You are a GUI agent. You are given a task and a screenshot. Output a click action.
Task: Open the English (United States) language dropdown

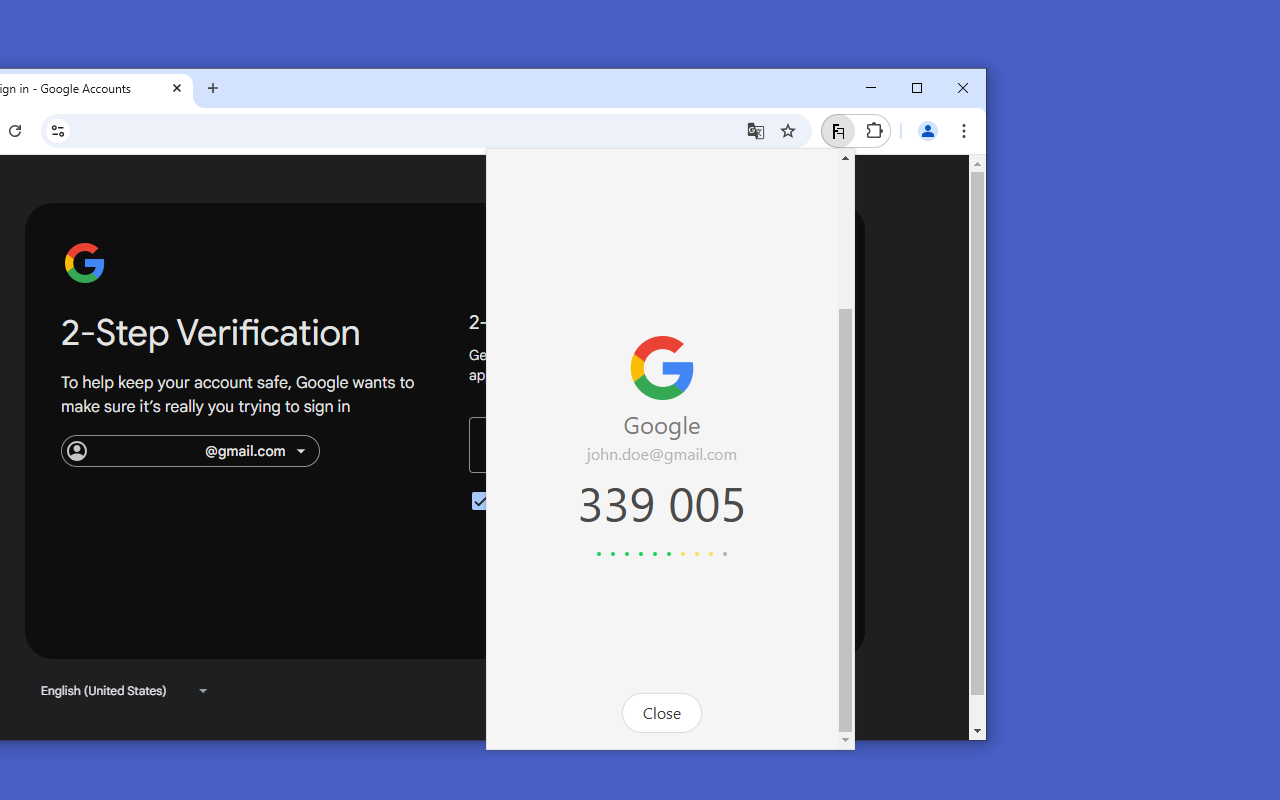pyautogui.click(x=124, y=691)
